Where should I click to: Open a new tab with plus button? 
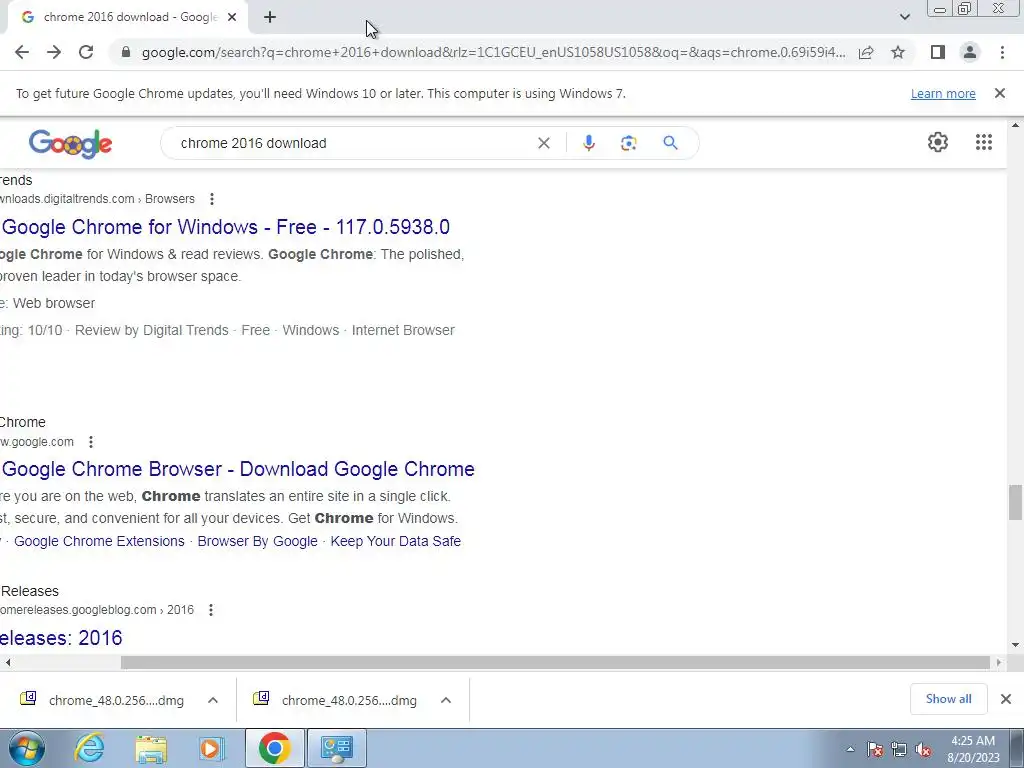(270, 17)
